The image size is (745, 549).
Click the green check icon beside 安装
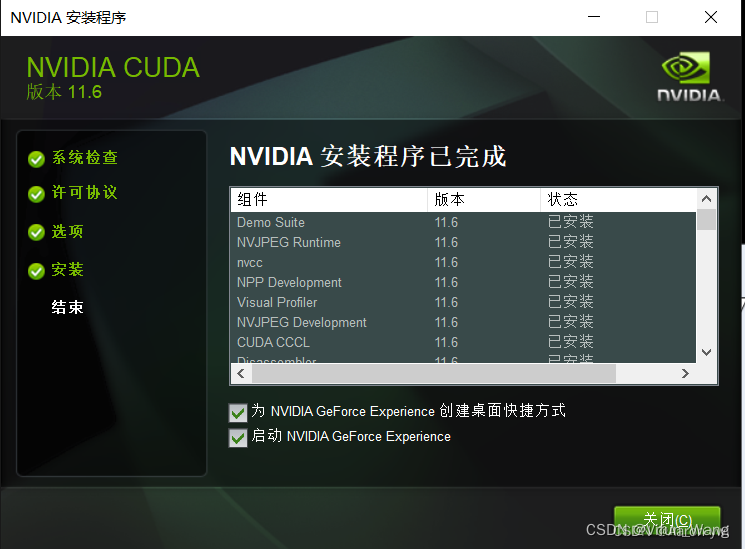(36, 271)
